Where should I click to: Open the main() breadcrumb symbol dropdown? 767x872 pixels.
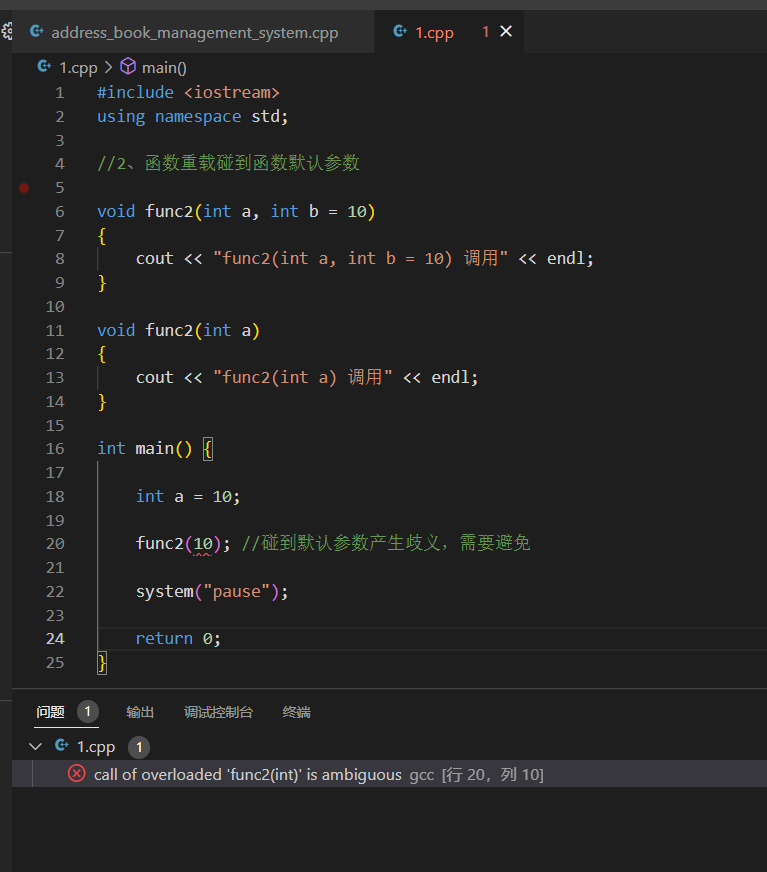pyautogui.click(x=164, y=67)
